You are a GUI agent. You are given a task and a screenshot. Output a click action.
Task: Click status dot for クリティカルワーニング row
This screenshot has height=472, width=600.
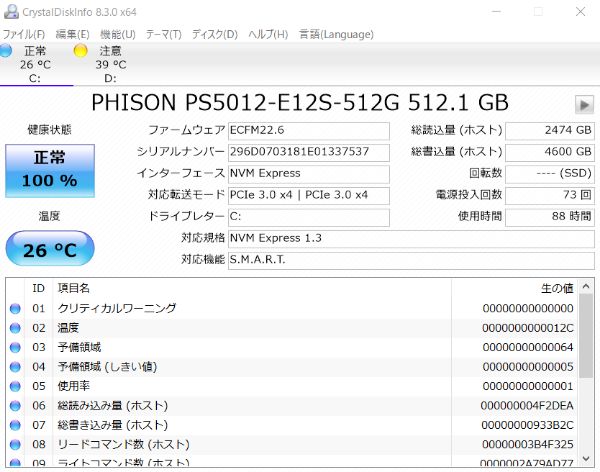(15, 309)
